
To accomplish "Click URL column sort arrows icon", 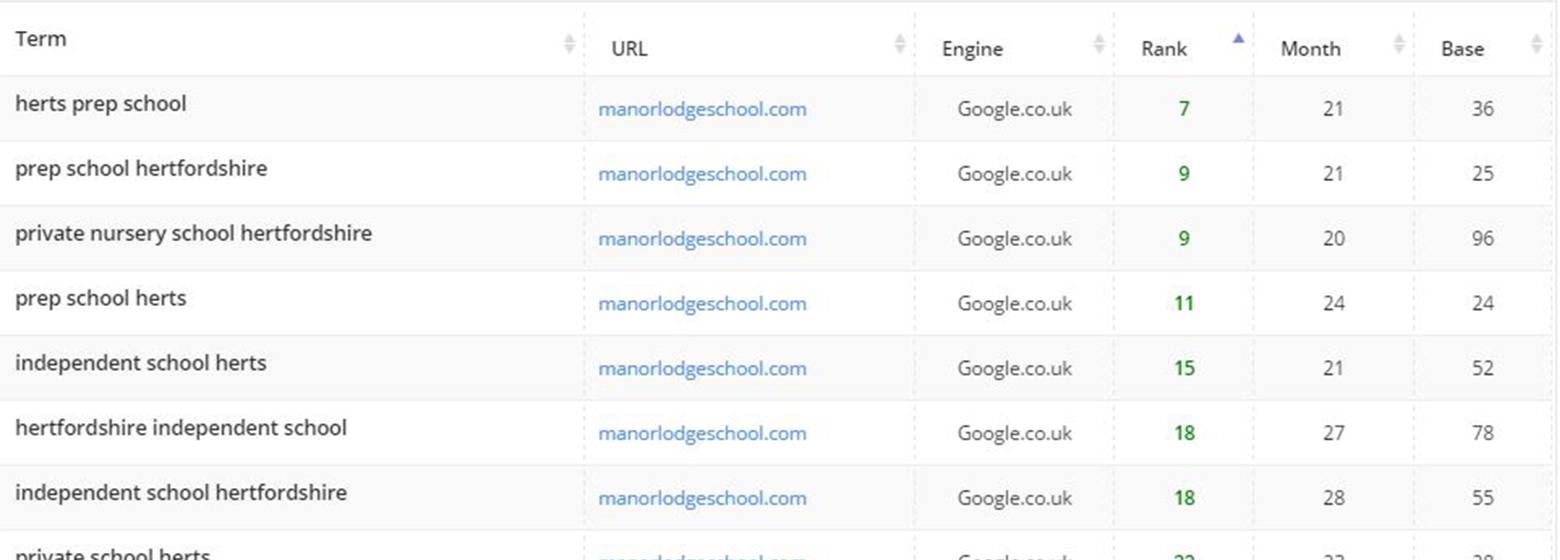I will pos(899,43).
